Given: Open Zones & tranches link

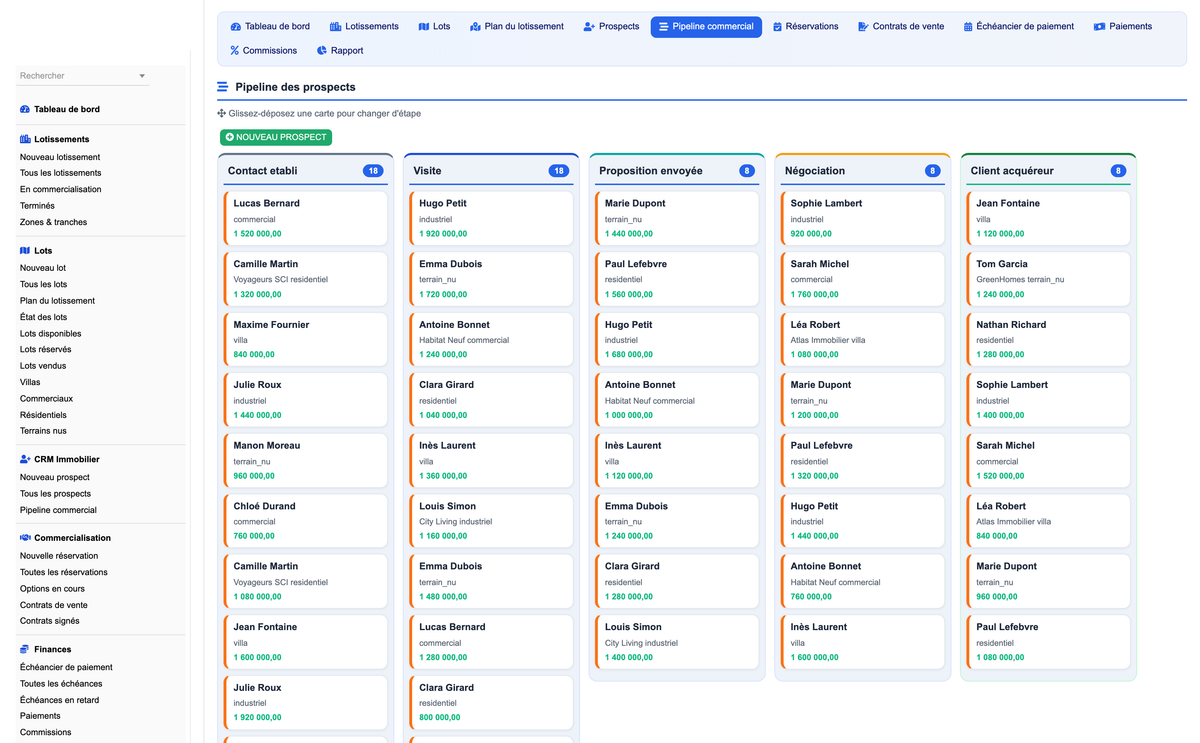Looking at the screenshot, I should [x=54, y=222].
